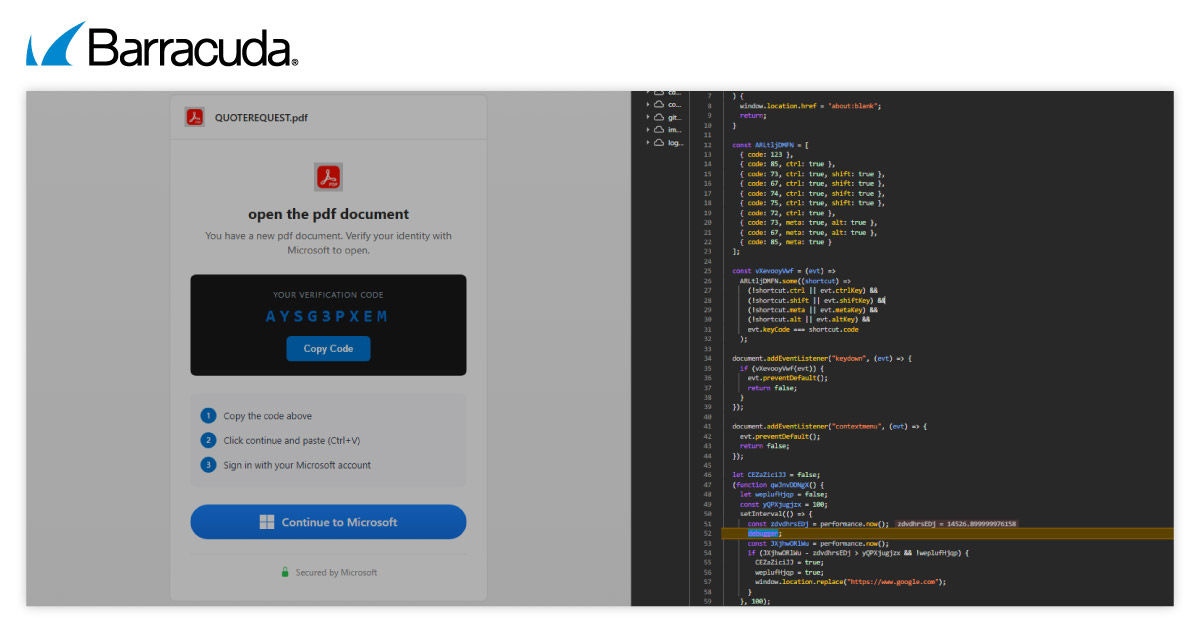The width and height of the screenshot is (1200, 628).
Task: Click the Barracuda logo
Action: [x=162, y=46]
